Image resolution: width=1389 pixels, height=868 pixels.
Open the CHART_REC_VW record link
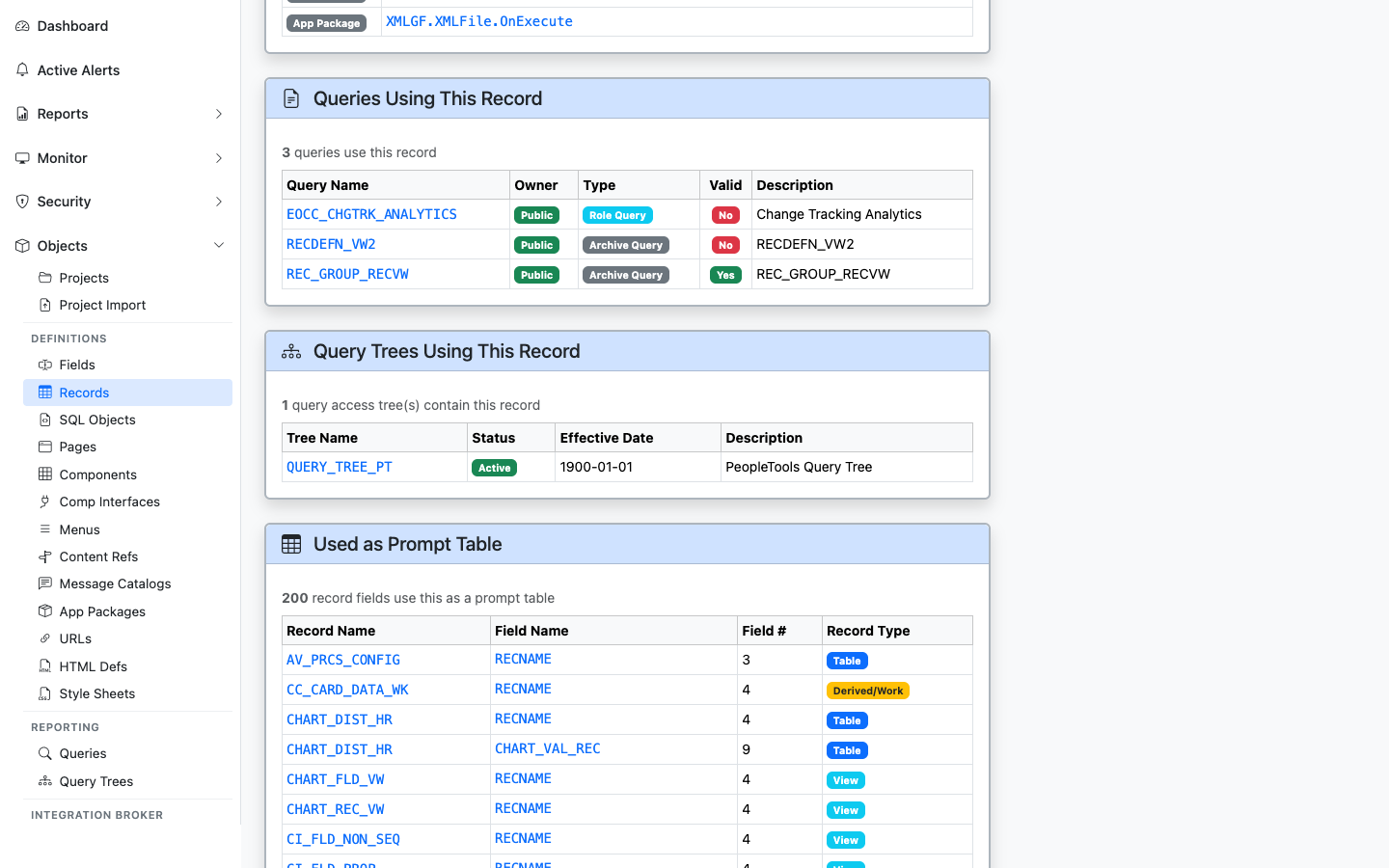[x=336, y=809]
